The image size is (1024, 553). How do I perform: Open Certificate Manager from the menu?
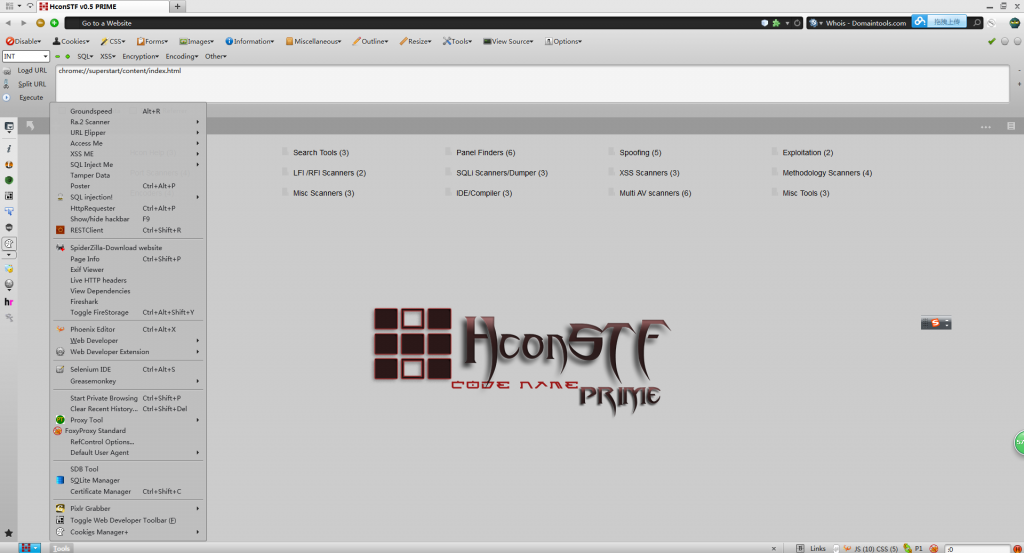129,491
